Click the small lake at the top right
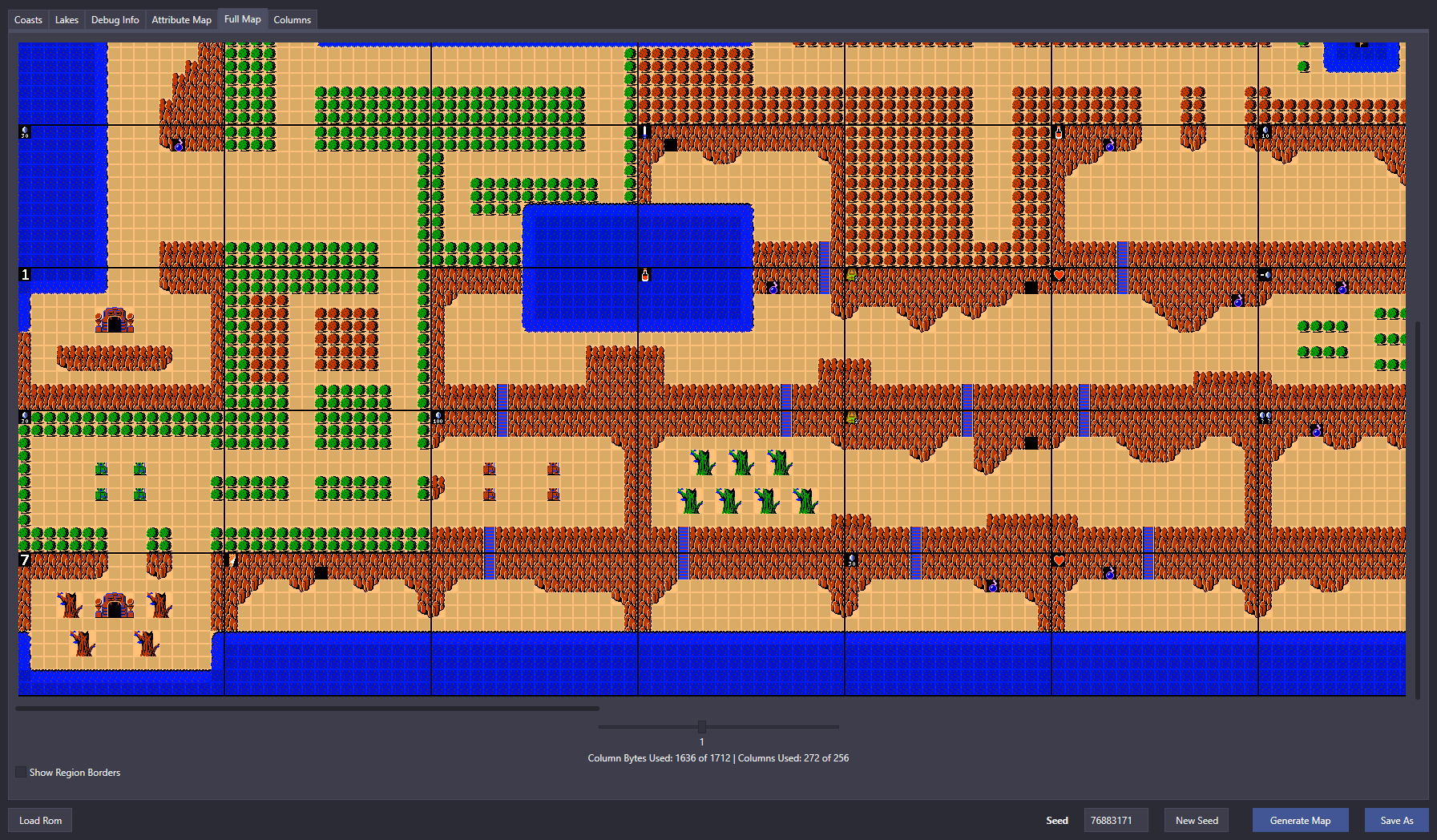The image size is (1437, 840). point(1361,57)
